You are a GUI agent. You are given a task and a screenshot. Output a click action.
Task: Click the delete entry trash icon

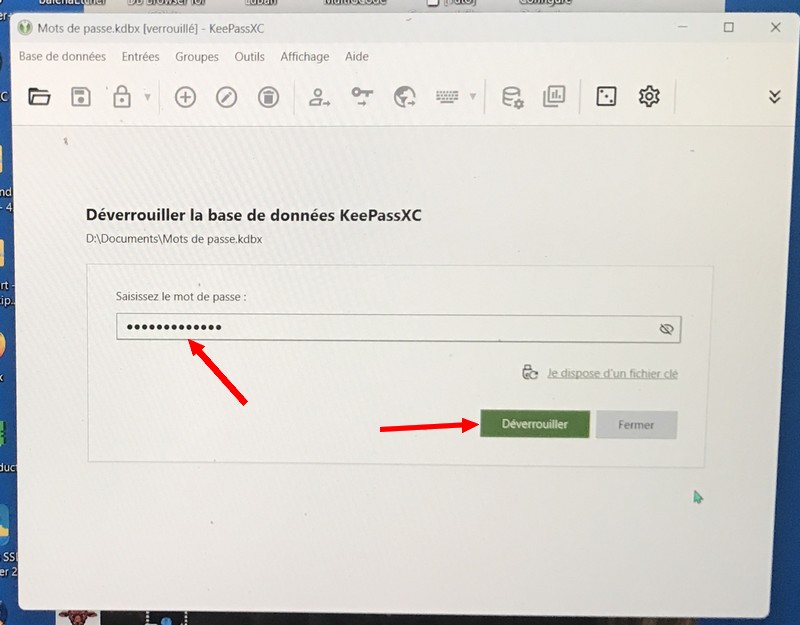pyautogui.click(x=268, y=97)
